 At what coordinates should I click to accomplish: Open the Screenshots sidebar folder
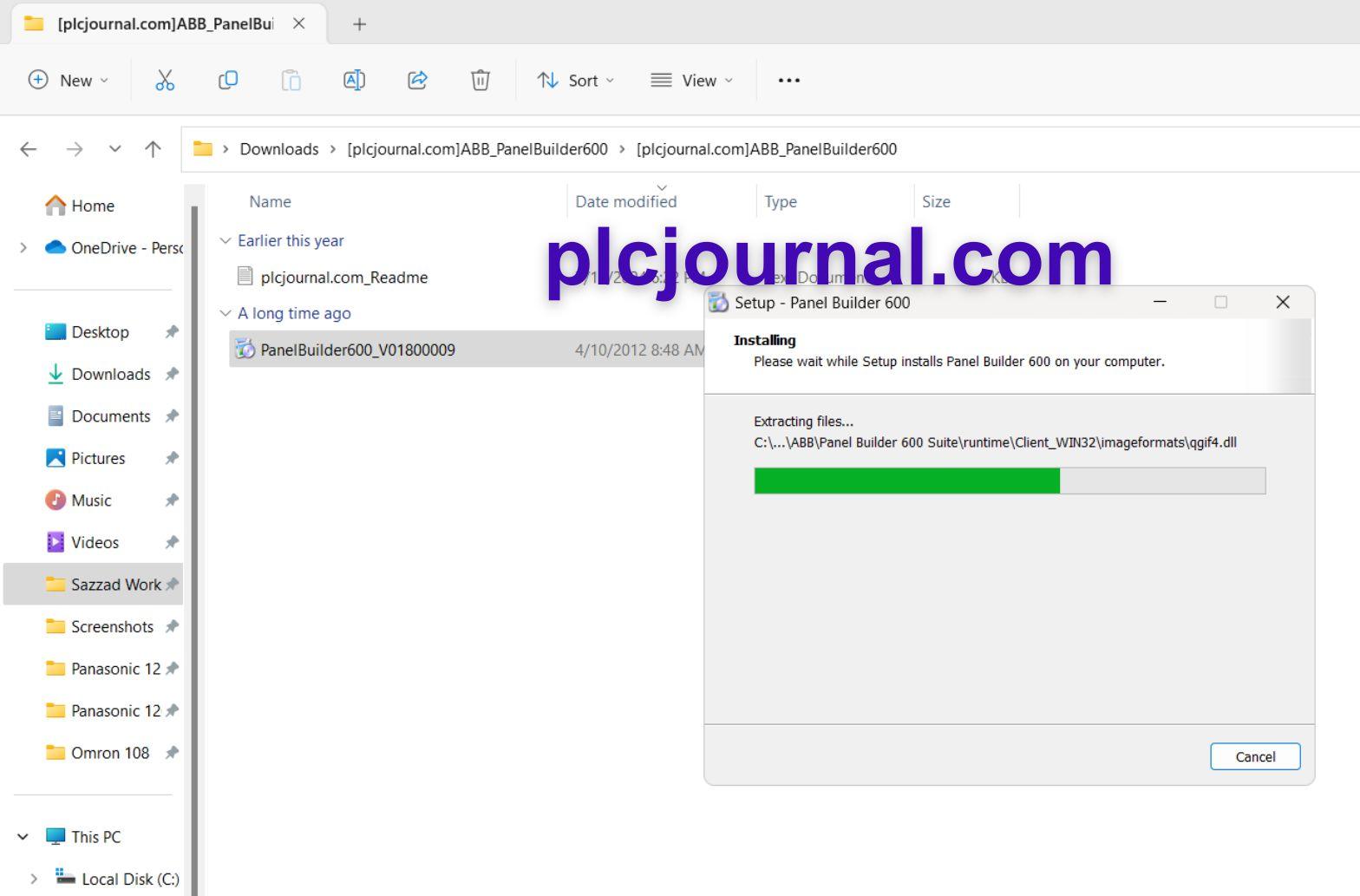[x=112, y=626]
